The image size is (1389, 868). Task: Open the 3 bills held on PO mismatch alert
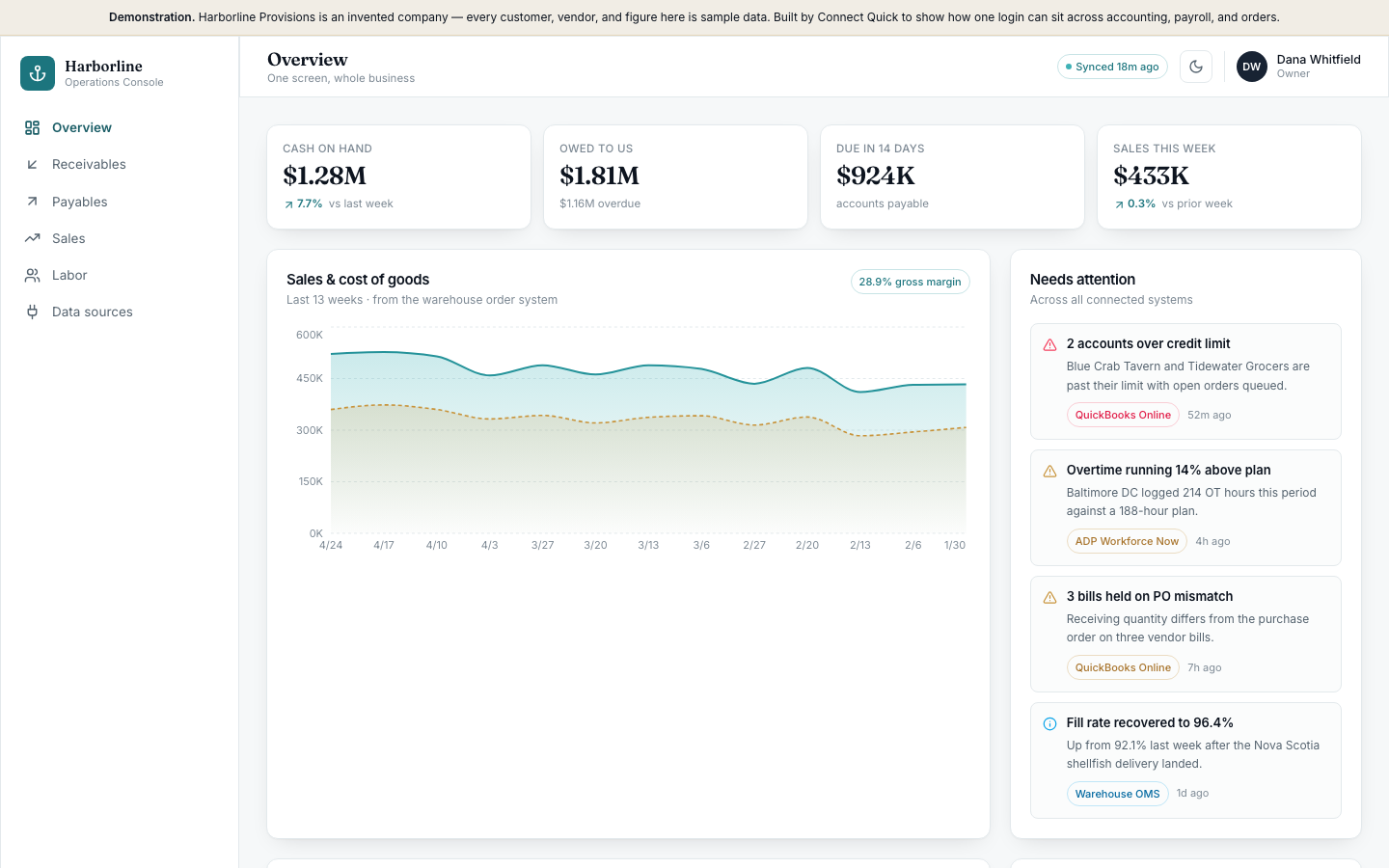tap(1185, 634)
